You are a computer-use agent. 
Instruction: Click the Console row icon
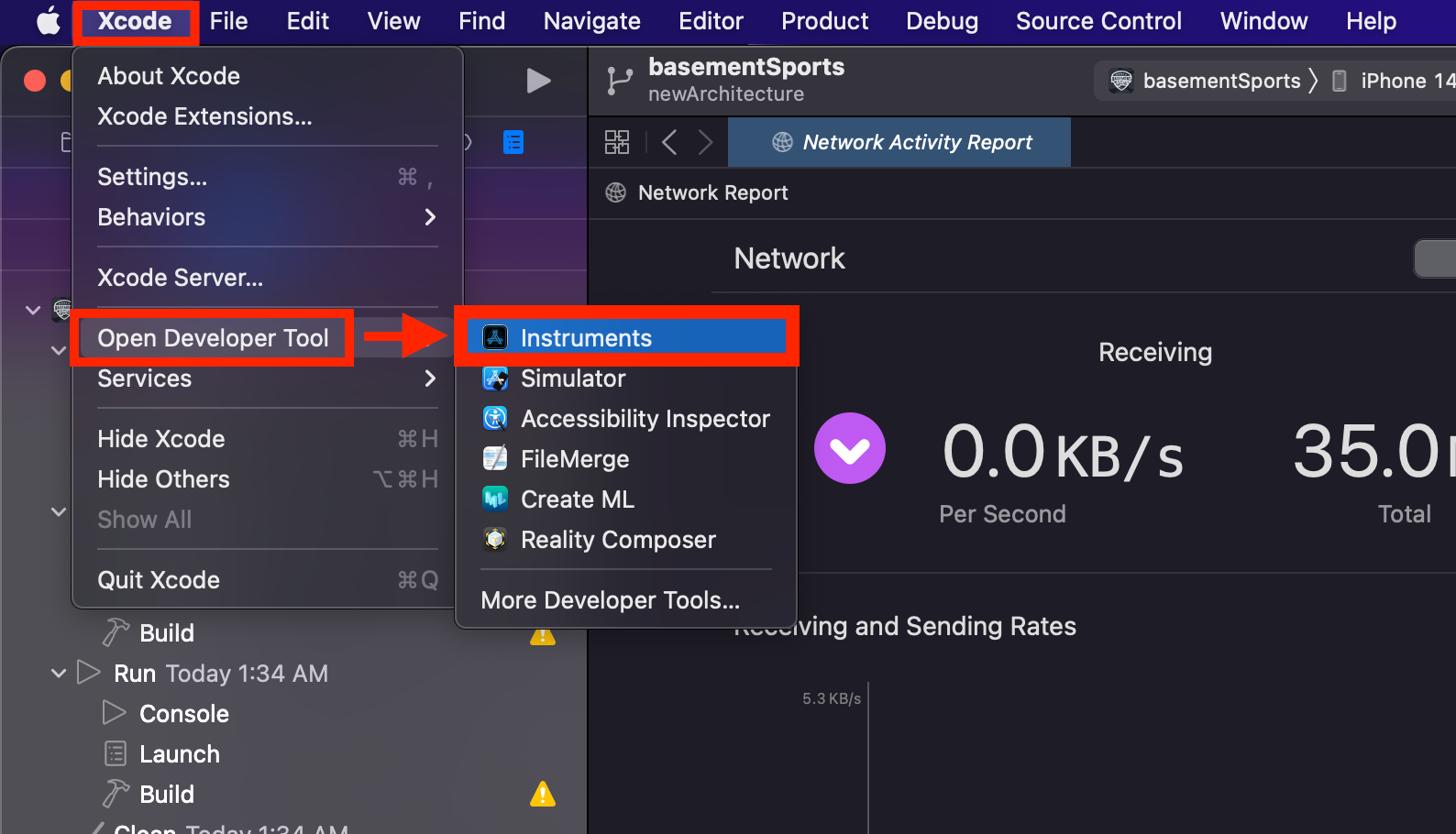tap(115, 713)
